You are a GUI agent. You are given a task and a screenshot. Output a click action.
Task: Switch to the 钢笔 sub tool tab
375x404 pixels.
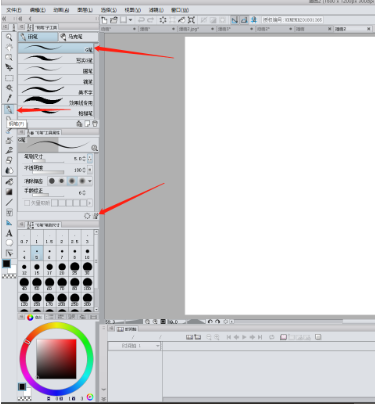click(x=38, y=36)
